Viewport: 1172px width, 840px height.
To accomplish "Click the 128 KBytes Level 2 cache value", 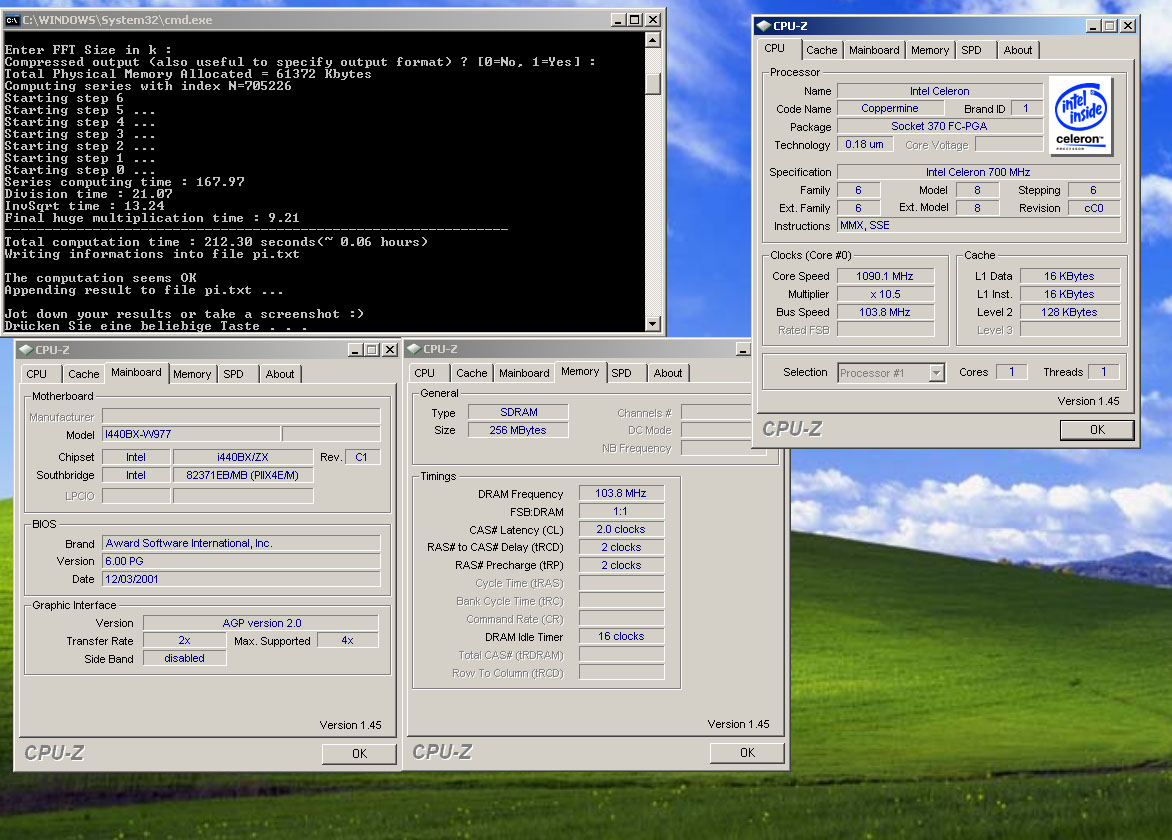I will pyautogui.click(x=1070, y=312).
